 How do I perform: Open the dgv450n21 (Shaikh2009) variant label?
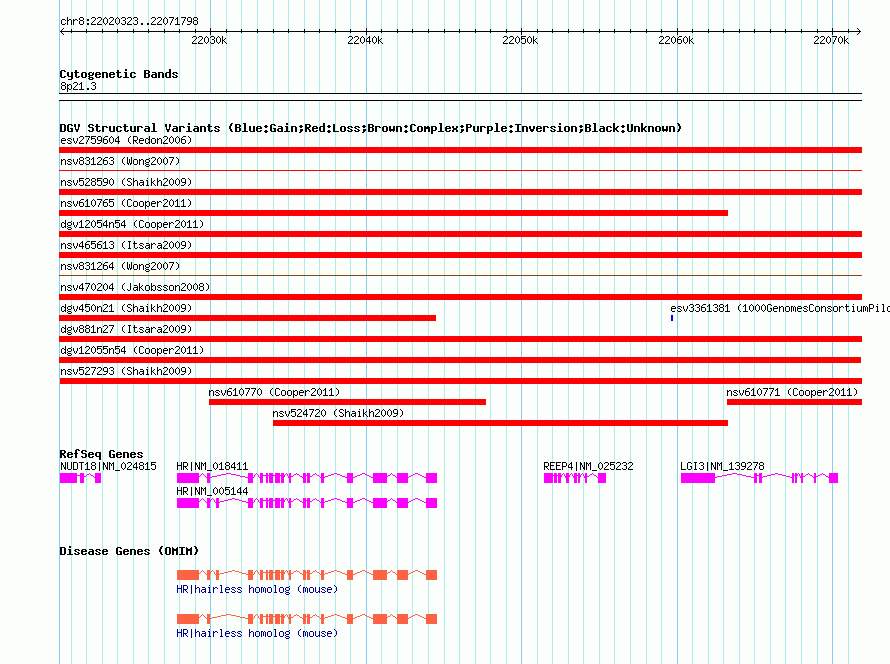tap(126, 308)
